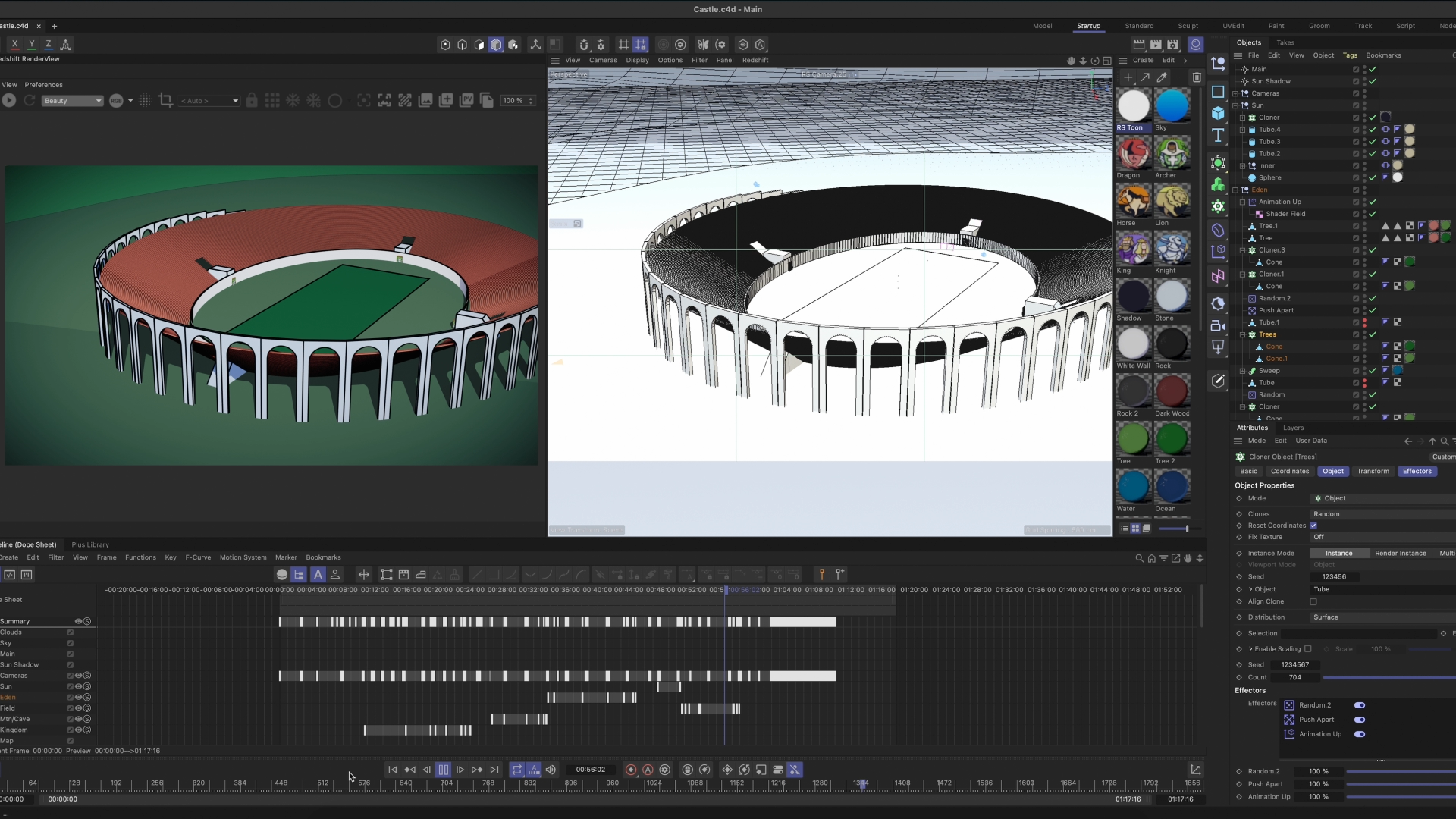Toggle the Random.2 effector switch

pyautogui.click(x=1360, y=705)
